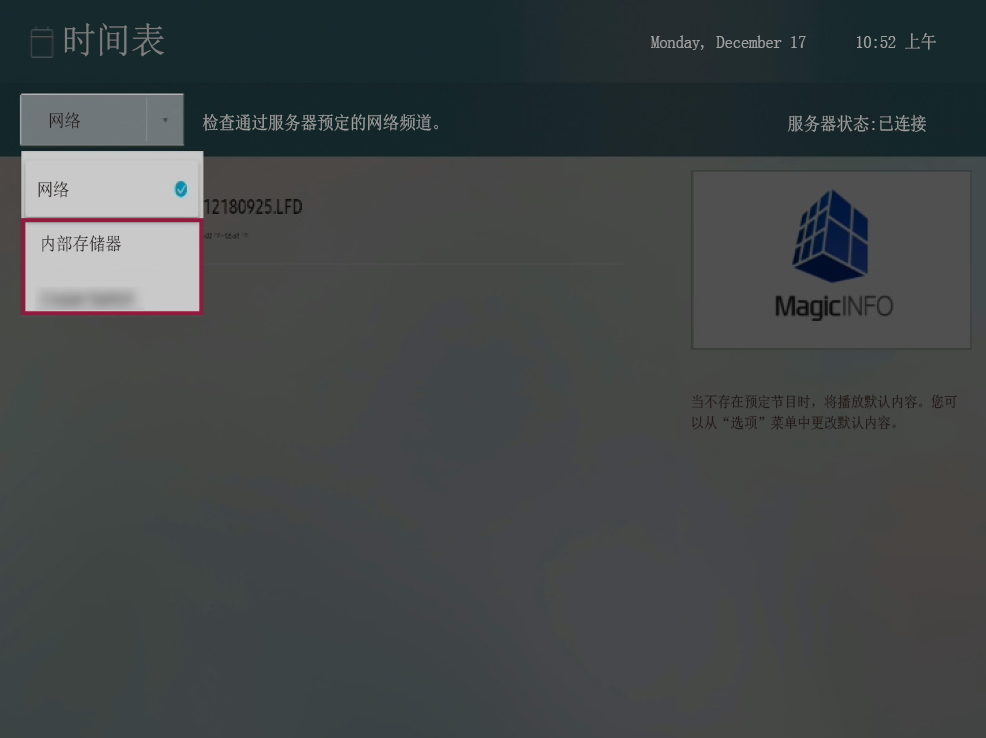Open the 网络 source dropdown box
The height and width of the screenshot is (738, 986).
point(84,120)
